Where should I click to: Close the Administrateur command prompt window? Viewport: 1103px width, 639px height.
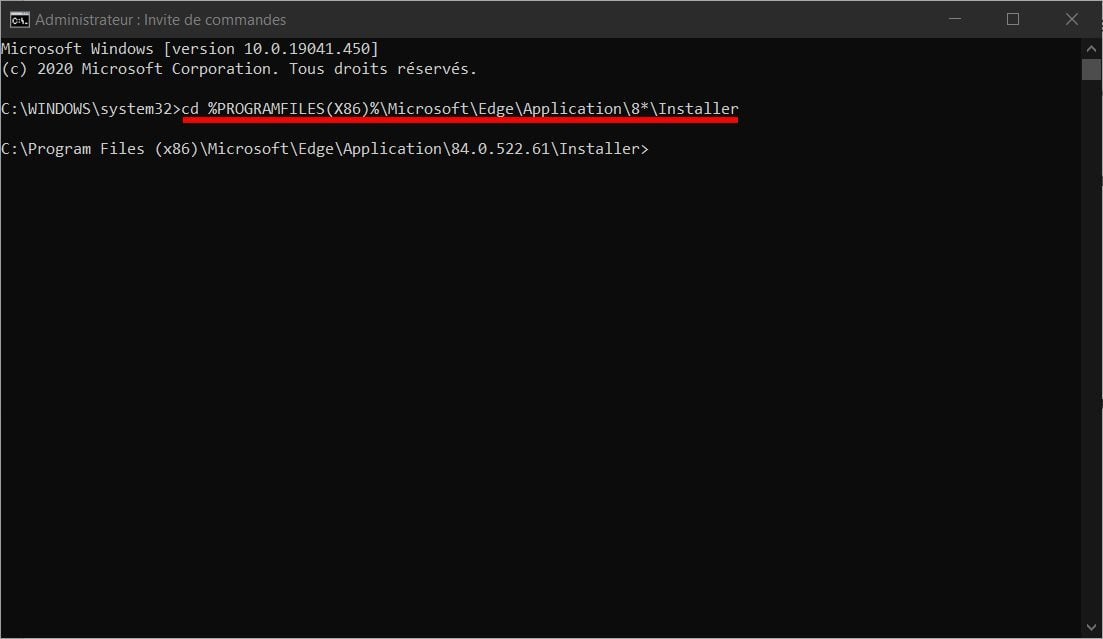pyautogui.click(x=1071, y=19)
